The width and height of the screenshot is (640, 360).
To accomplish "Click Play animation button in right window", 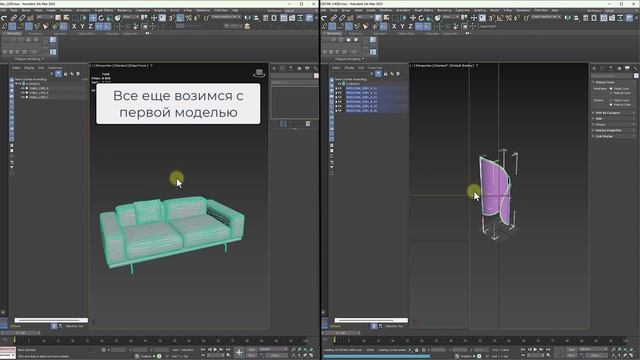I will click(536, 350).
